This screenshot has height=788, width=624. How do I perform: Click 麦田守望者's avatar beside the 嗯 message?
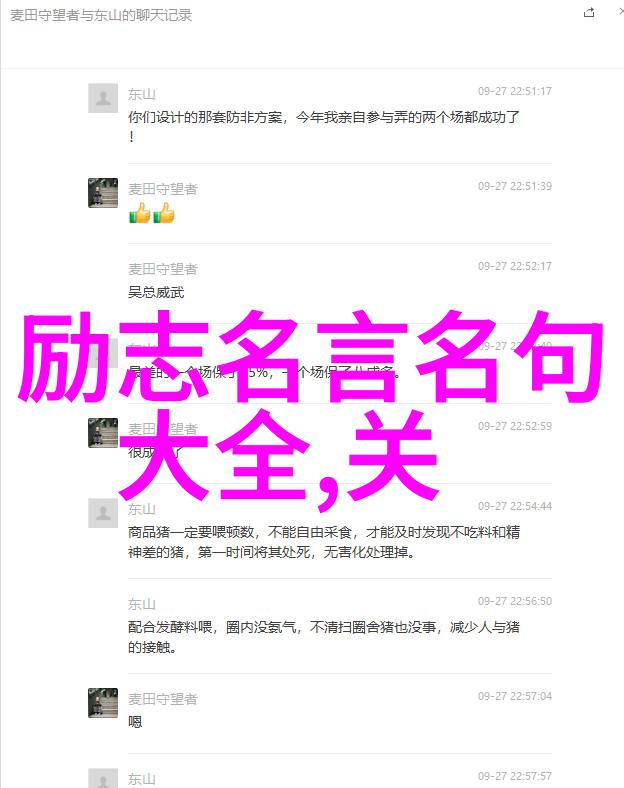click(103, 703)
